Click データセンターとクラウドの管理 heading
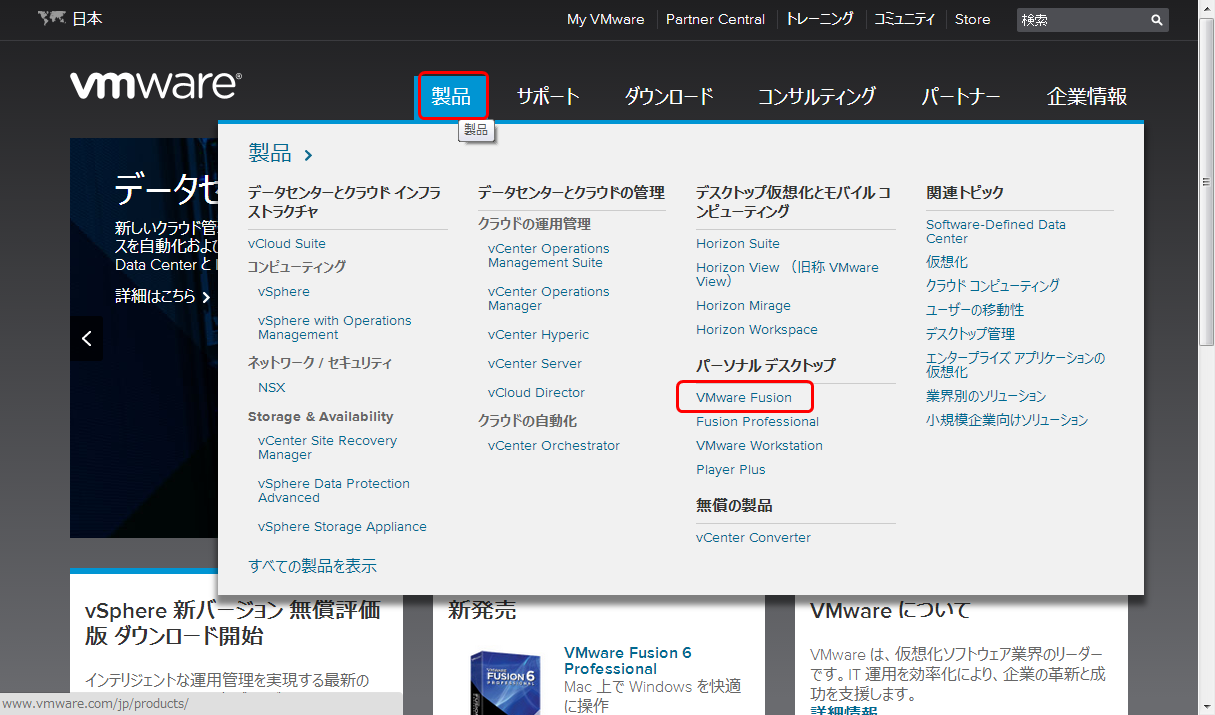 571,193
